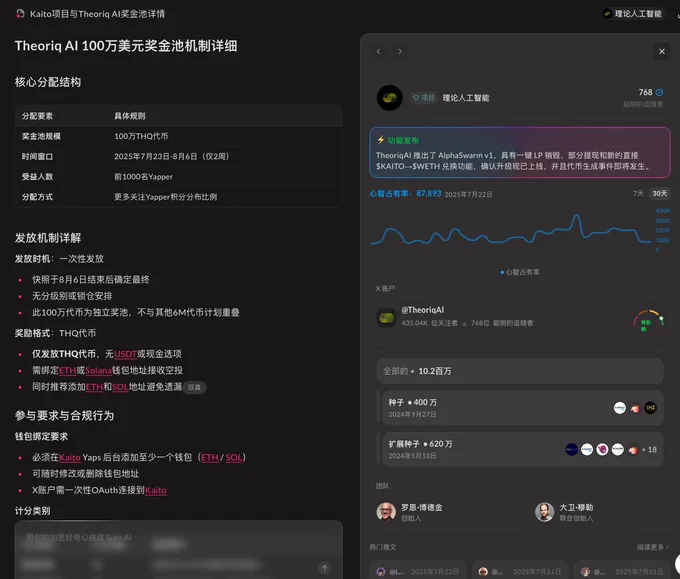Select the 30天 chart range

pyautogui.click(x=660, y=193)
